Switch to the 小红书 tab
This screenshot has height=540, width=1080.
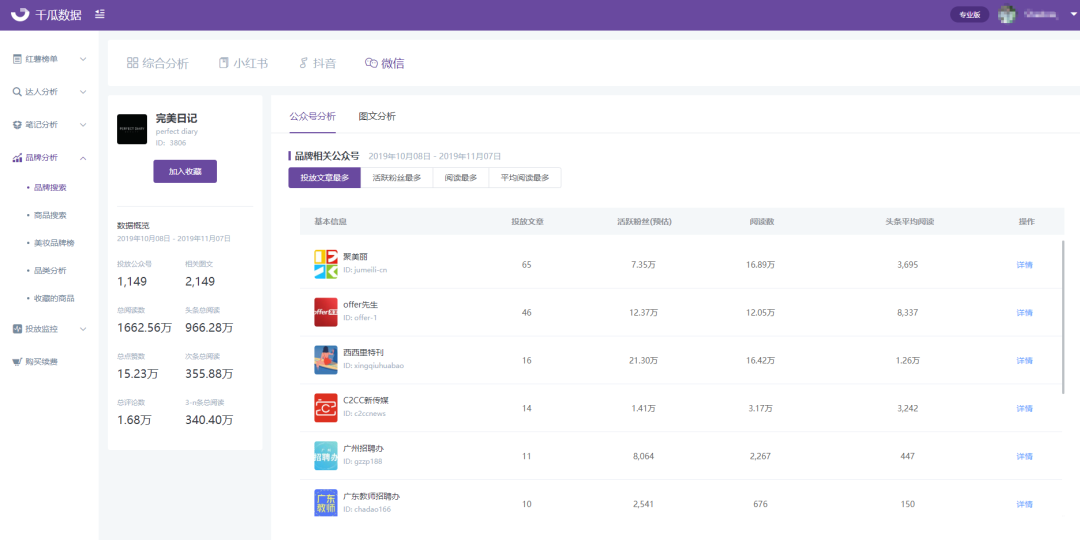point(243,63)
